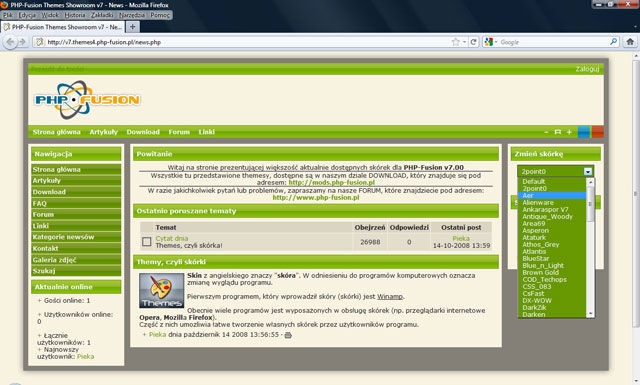Go back with the browser back arrow
This screenshot has width=640, height=385.
click(10, 42)
